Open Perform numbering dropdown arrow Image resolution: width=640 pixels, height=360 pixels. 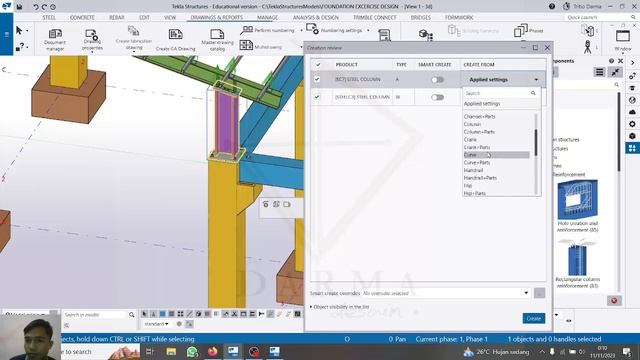(301, 30)
